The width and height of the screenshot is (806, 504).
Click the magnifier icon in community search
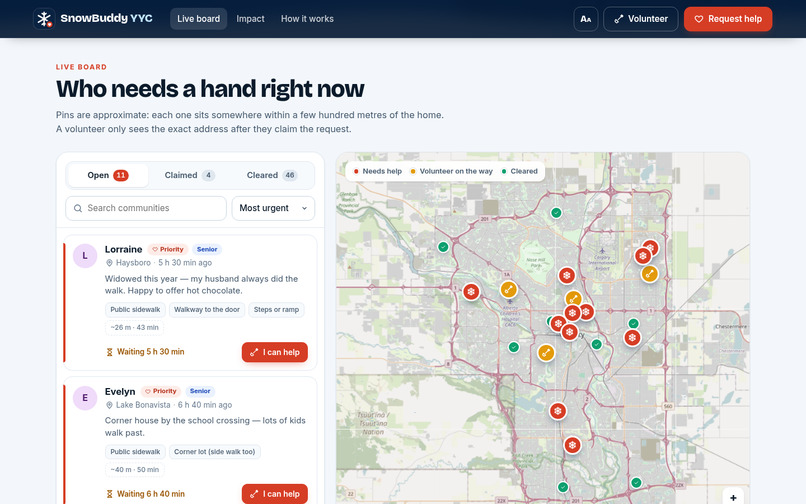(x=78, y=208)
